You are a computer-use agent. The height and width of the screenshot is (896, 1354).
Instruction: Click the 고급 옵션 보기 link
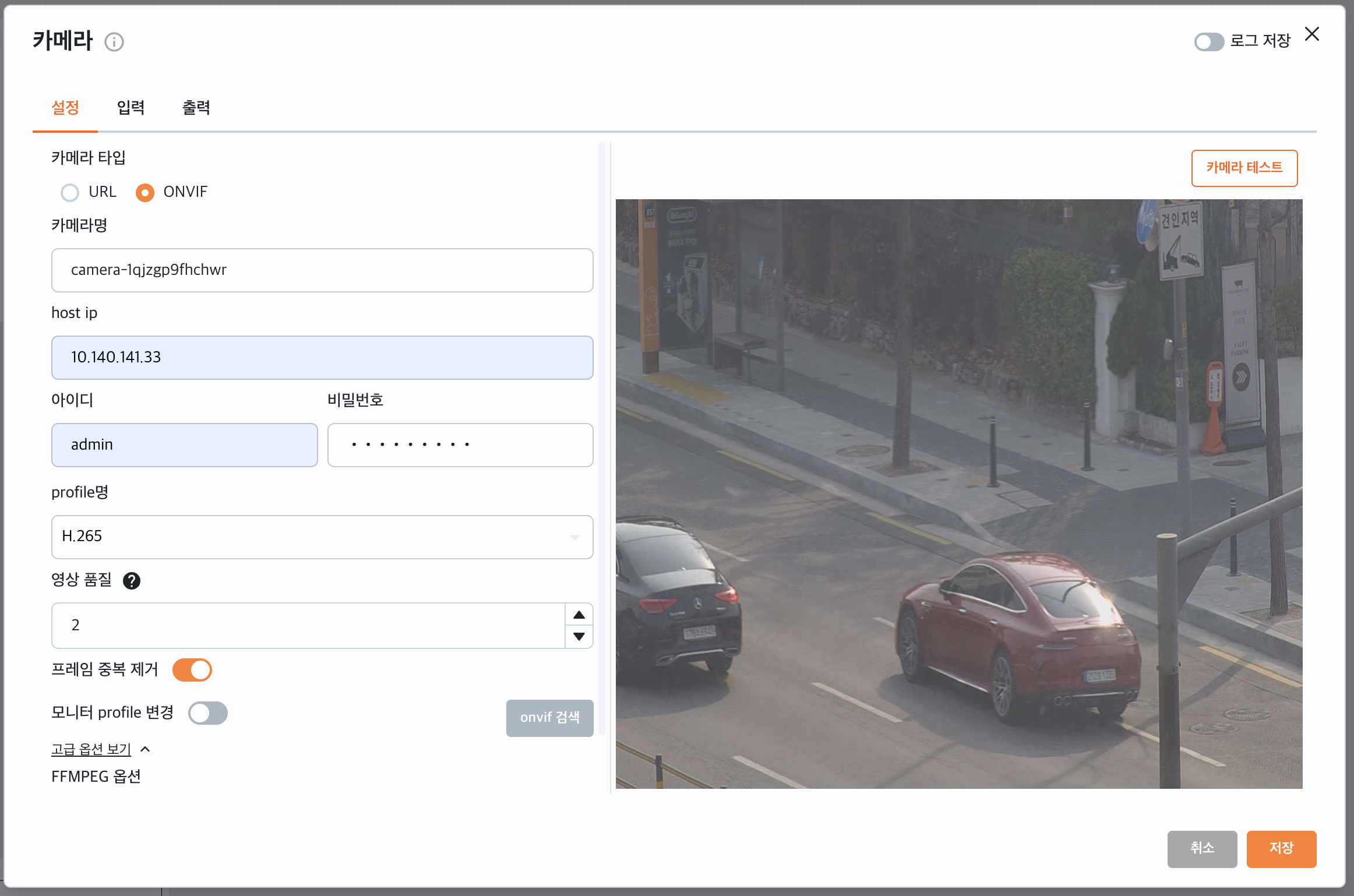coord(91,749)
